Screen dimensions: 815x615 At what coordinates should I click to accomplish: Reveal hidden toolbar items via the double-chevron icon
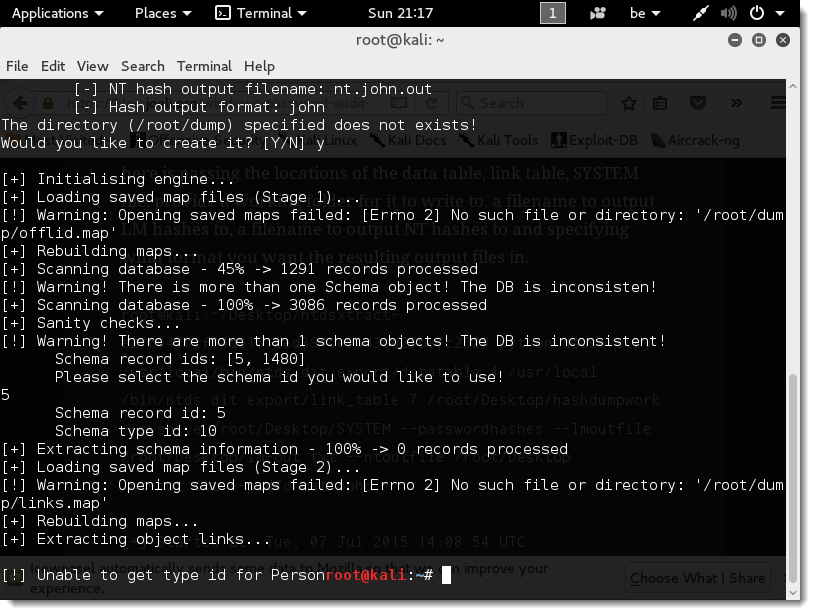[x=738, y=103]
